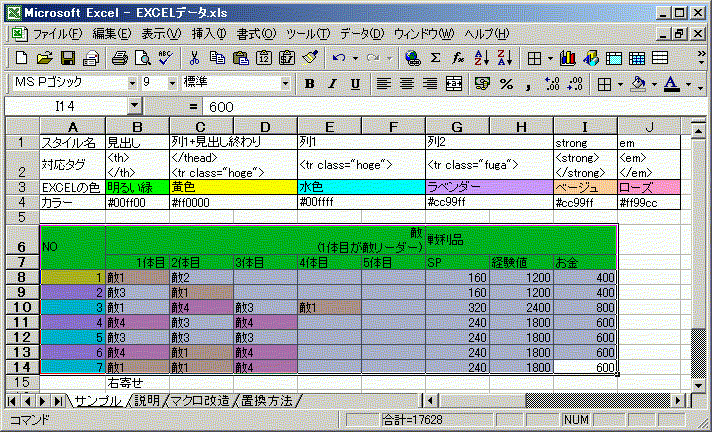Select row 10 header
712x432 pixels.
(x=22, y=308)
